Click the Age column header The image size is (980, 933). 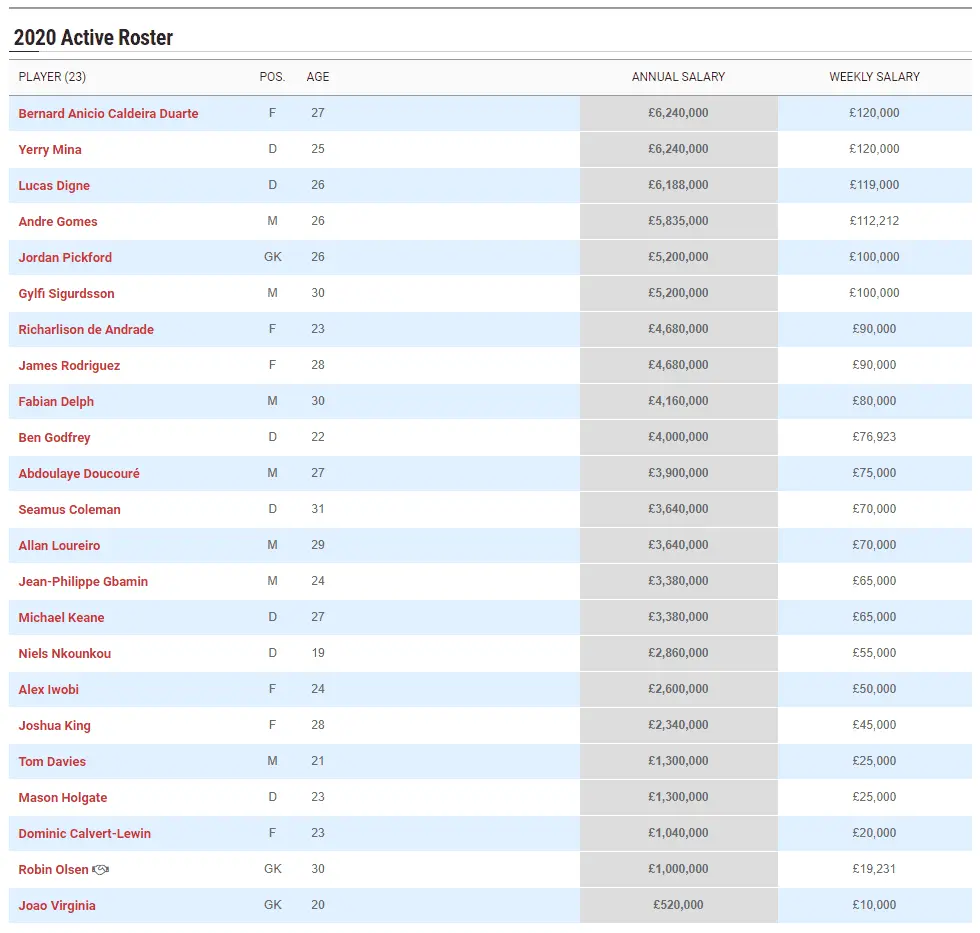point(318,77)
